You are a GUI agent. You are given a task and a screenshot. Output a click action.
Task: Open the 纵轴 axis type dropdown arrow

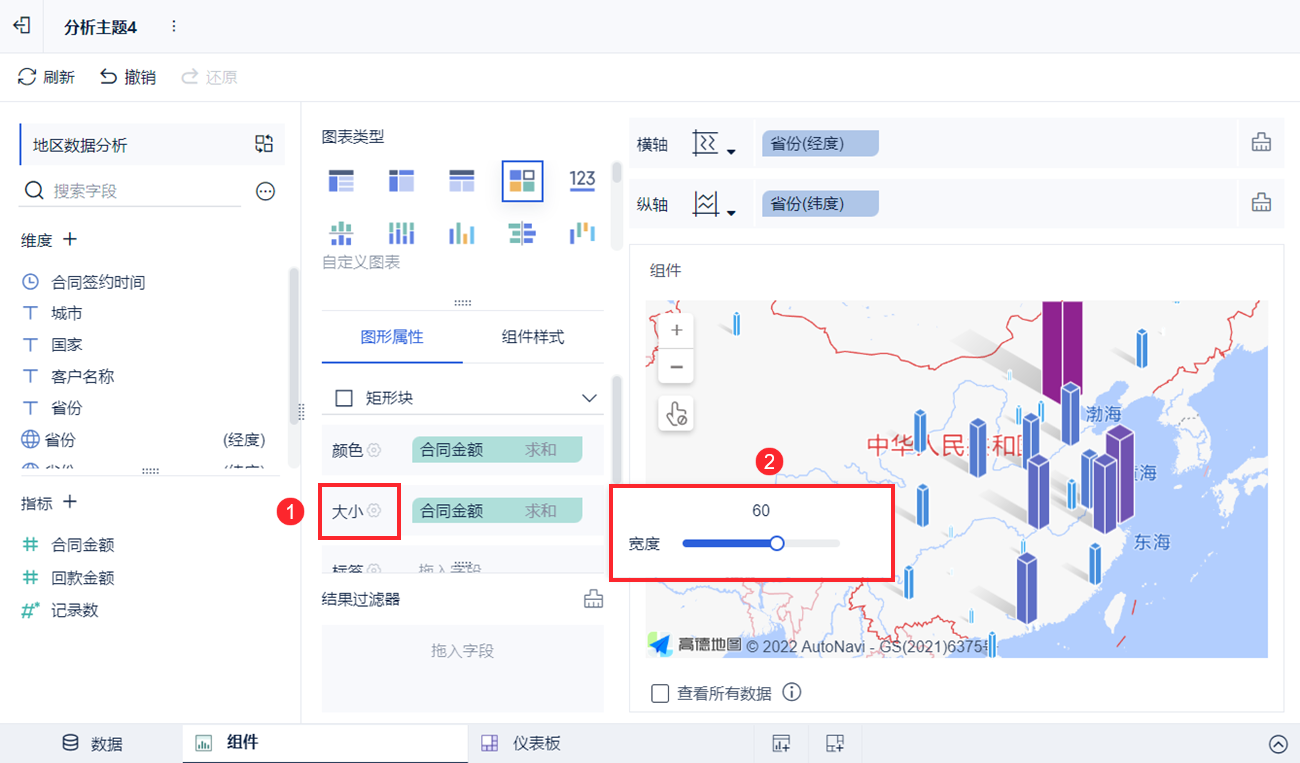[x=731, y=212]
